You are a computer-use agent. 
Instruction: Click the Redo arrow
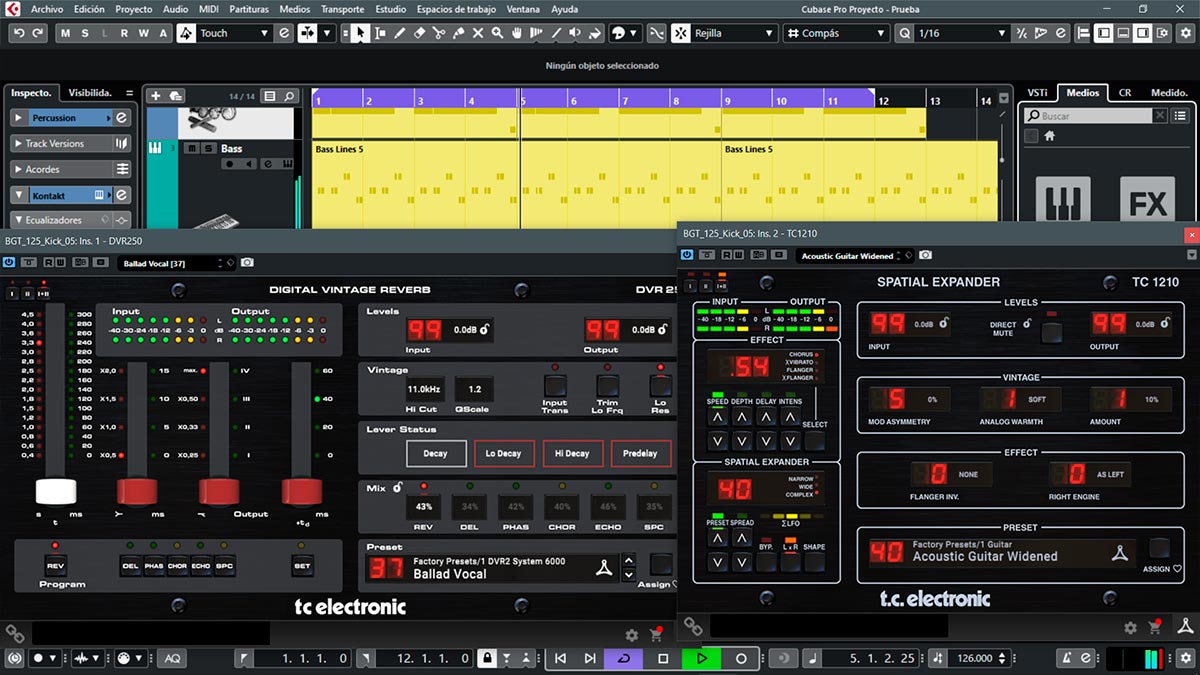(38, 33)
